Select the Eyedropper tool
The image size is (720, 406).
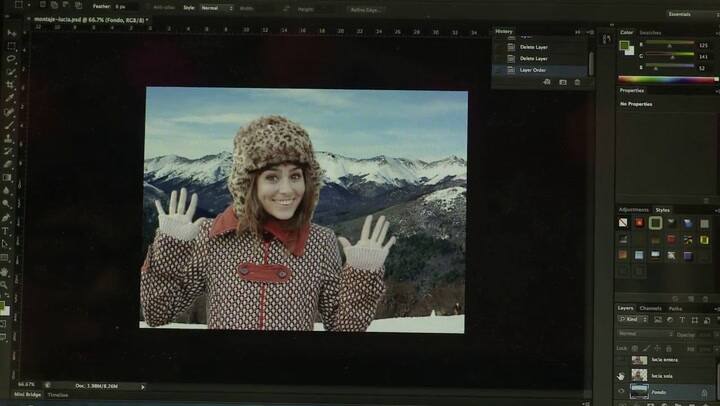coord(10,98)
